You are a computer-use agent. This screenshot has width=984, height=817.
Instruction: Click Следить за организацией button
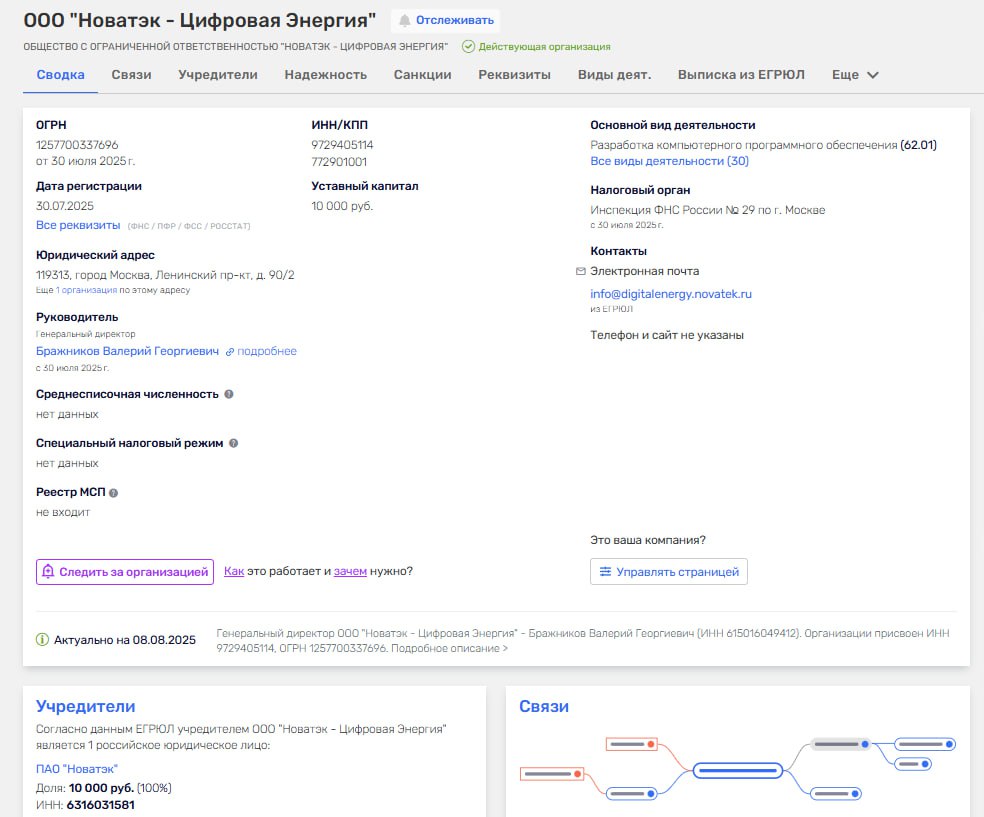point(125,572)
